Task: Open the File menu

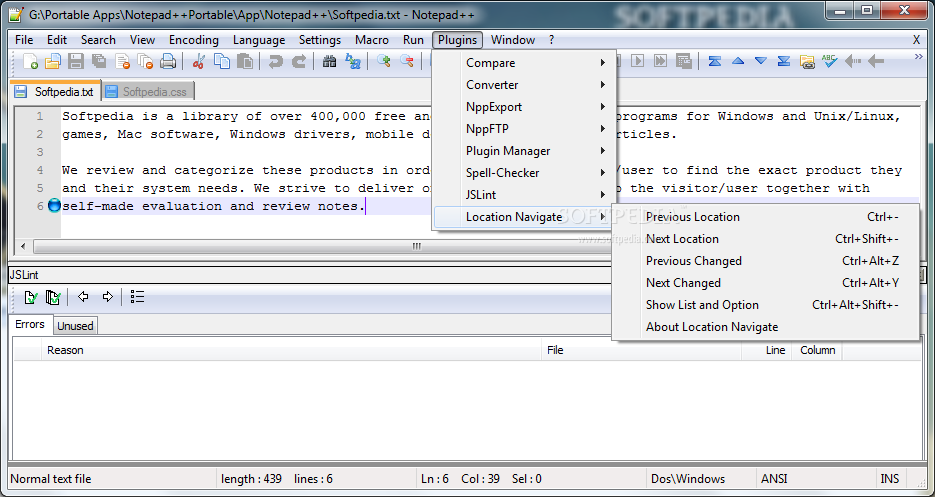Action: coord(24,40)
